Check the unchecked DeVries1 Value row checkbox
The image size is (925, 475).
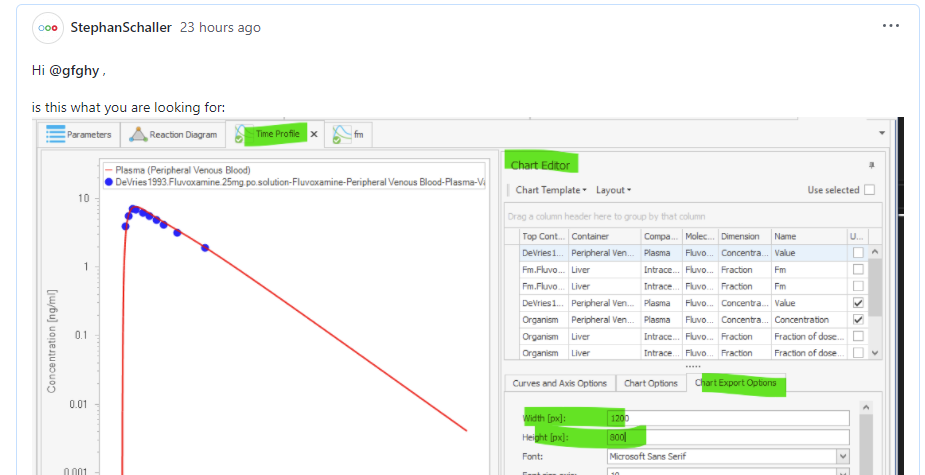[858, 253]
